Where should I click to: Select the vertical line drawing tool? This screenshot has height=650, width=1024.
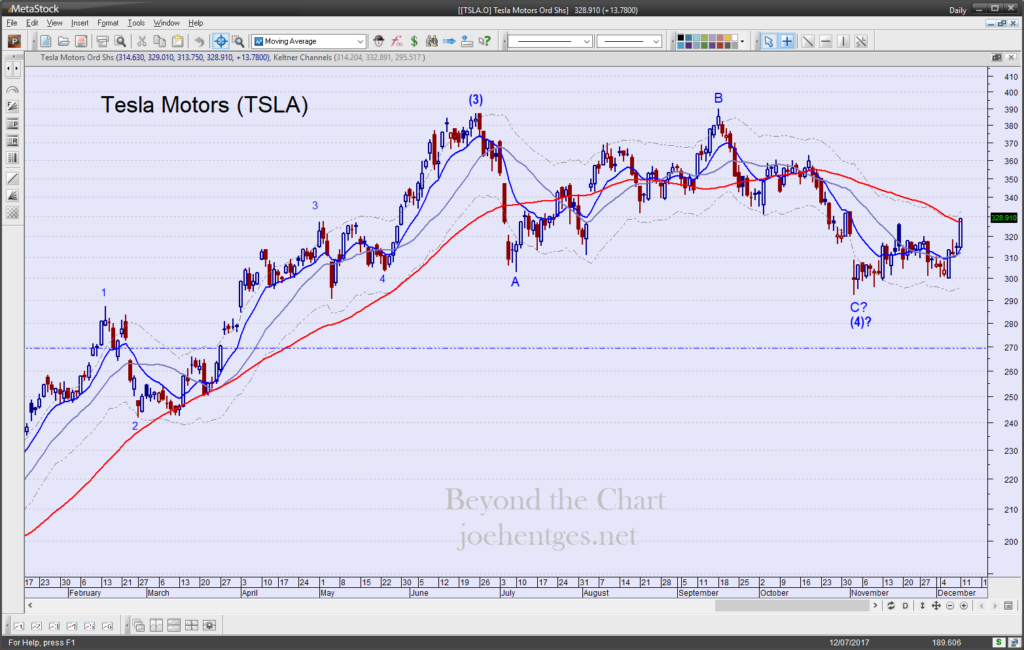tap(844, 41)
